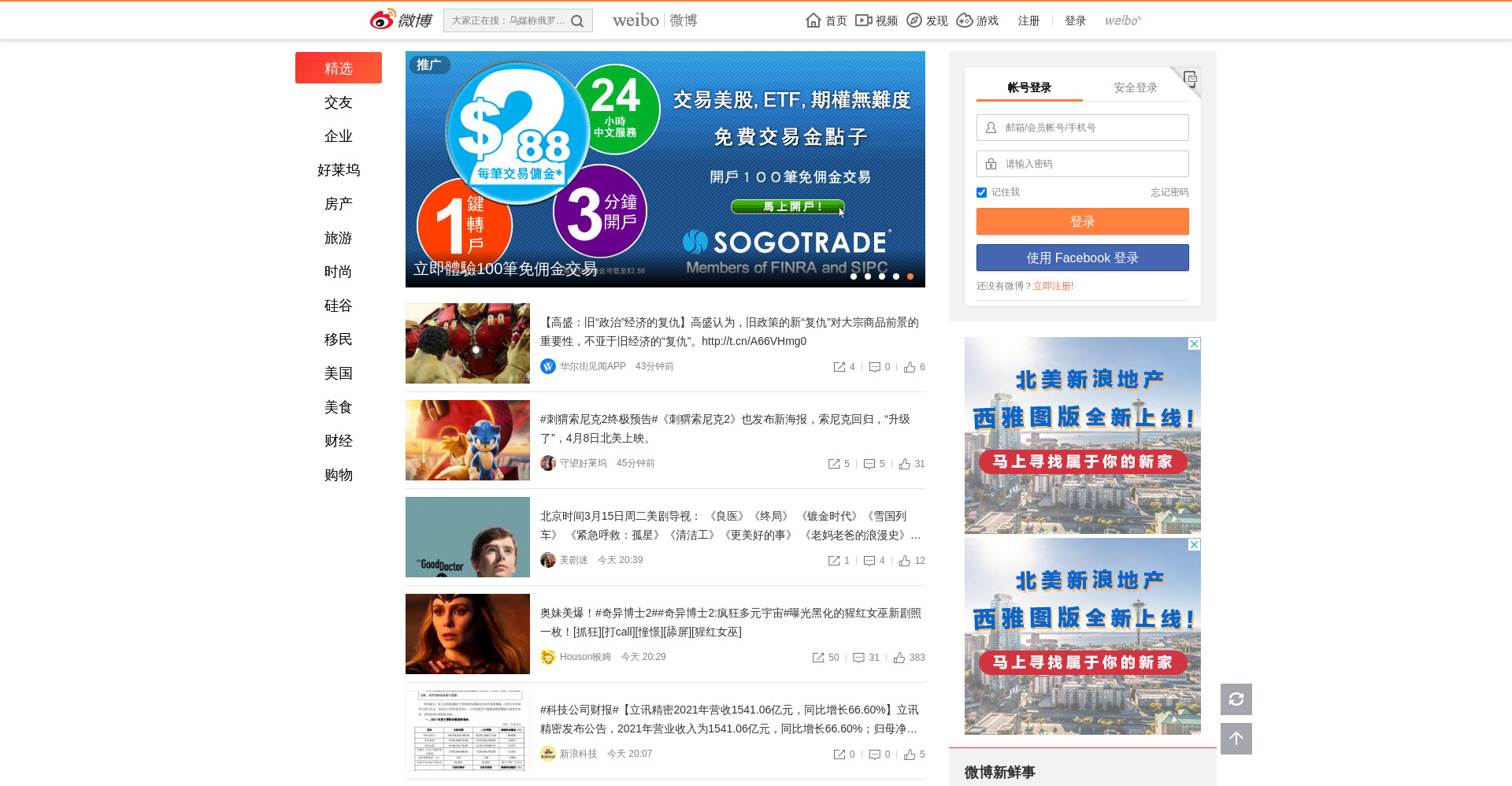Click the 马上开户 green banner button
Image resolution: width=1512 pixels, height=786 pixels.
[x=787, y=206]
